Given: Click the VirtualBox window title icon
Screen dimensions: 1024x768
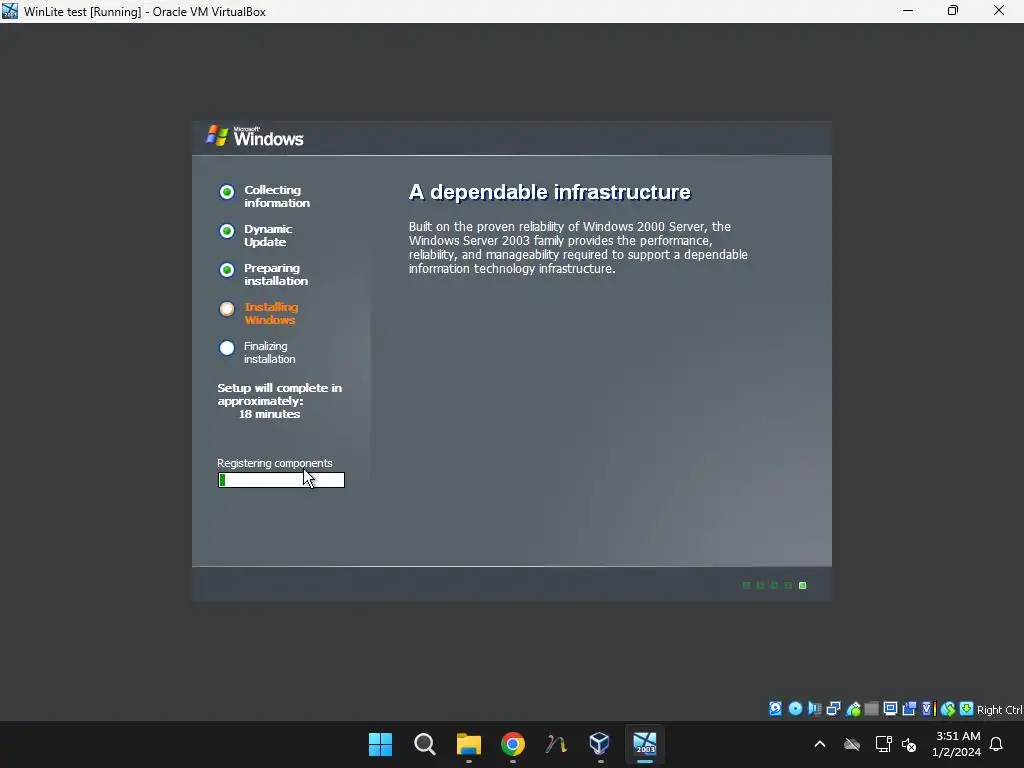Looking at the screenshot, I should point(10,11).
